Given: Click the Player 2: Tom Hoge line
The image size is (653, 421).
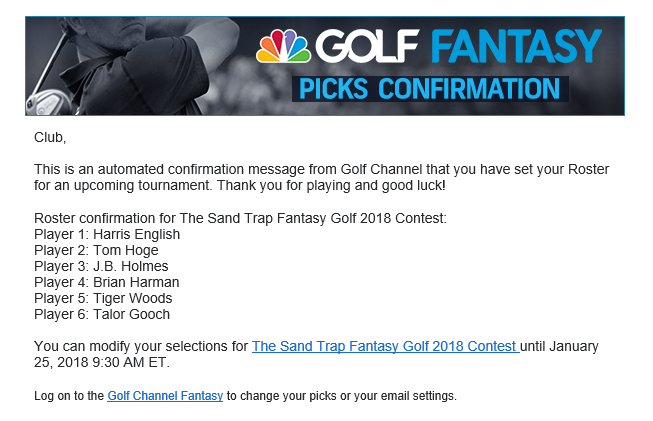Looking at the screenshot, I should pos(98,250).
